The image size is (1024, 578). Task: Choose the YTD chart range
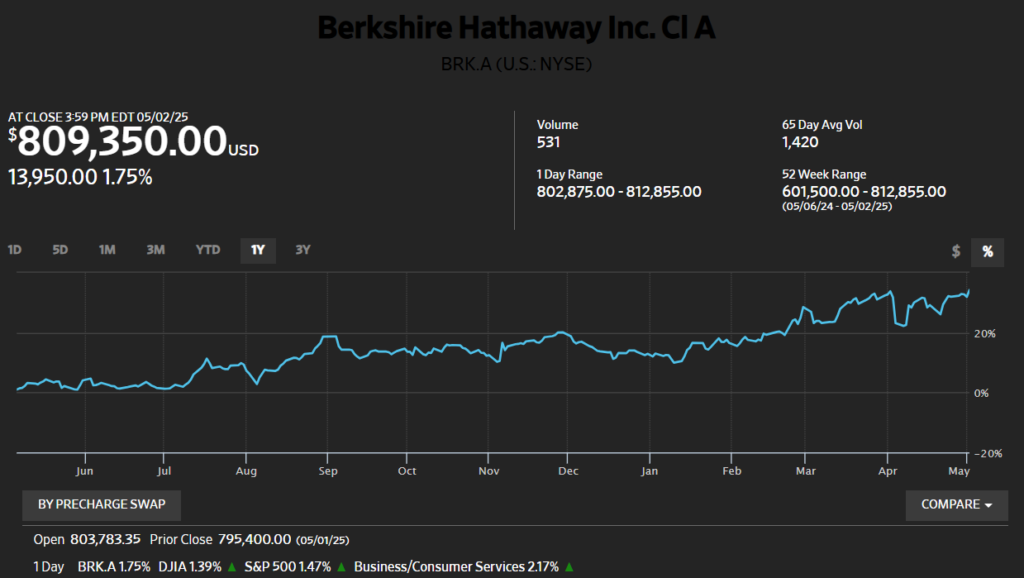pos(208,250)
